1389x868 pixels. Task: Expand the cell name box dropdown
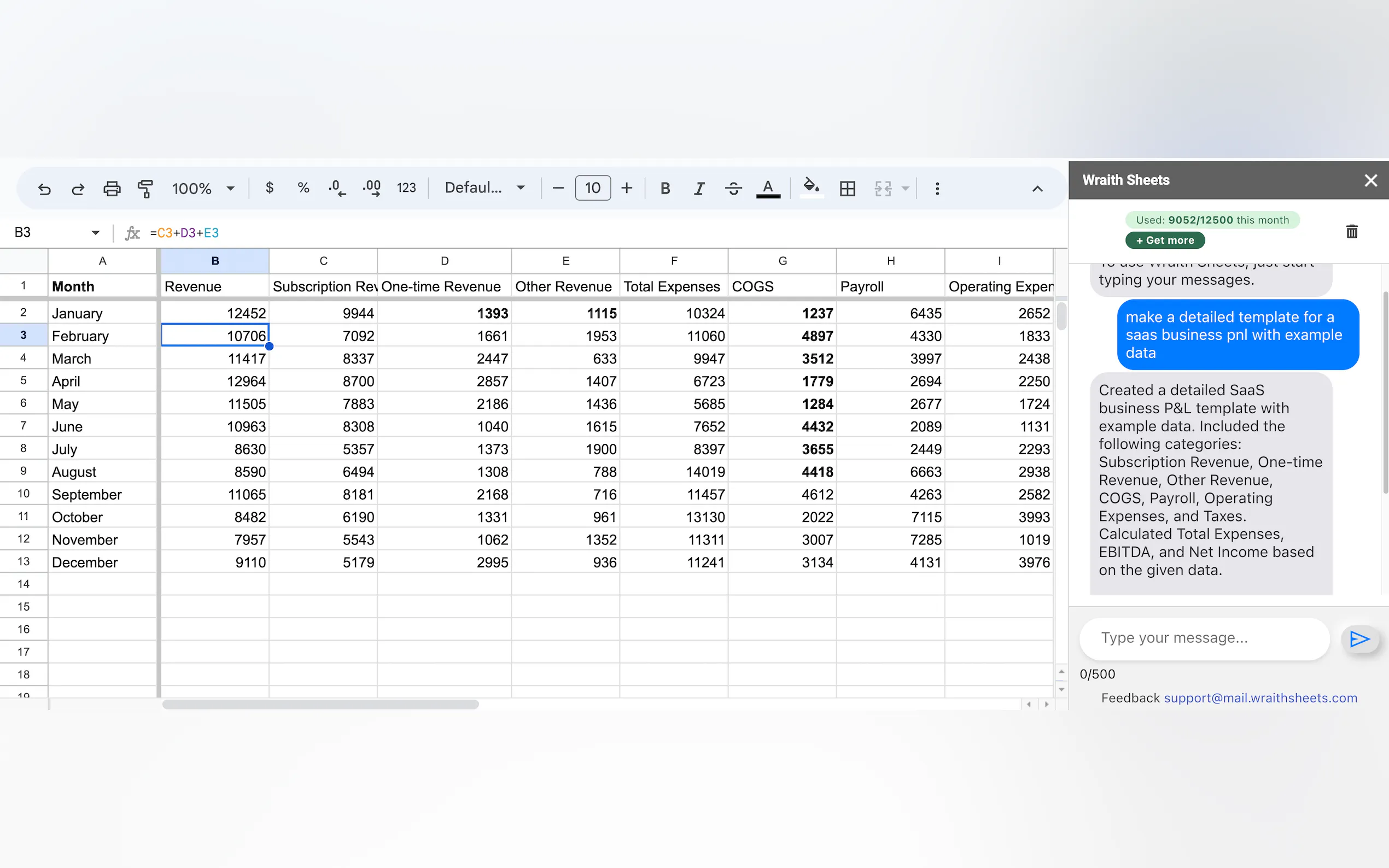(x=95, y=232)
